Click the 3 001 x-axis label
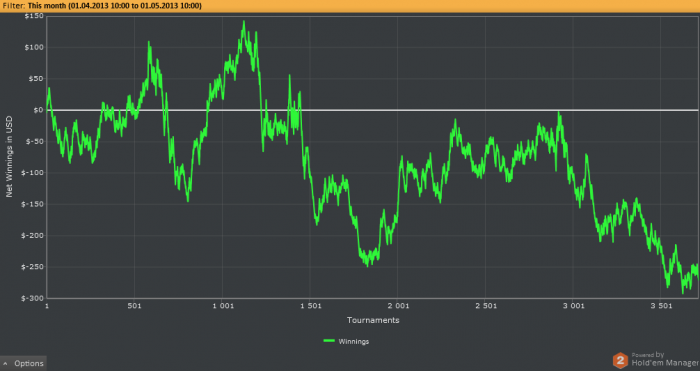This screenshot has width=700, height=371. pos(574,306)
